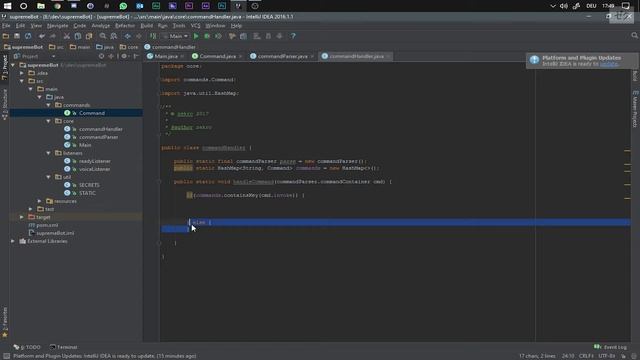Image resolution: width=640 pixels, height=360 pixels.
Task: Open the Navigate menu
Action: pyautogui.click(x=58, y=26)
